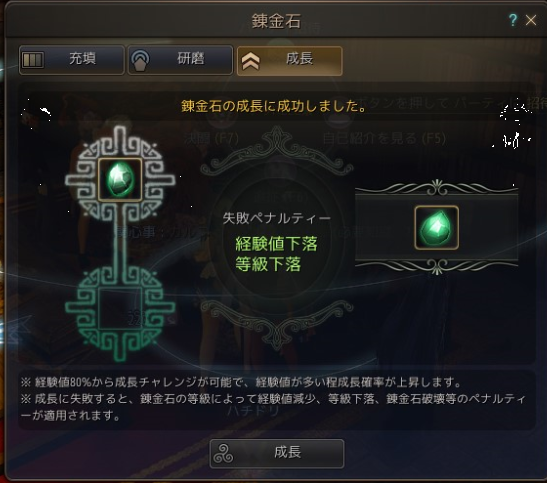The width and height of the screenshot is (547, 483).
Task: Click the 経験値下落 penalty text
Action: (276, 244)
